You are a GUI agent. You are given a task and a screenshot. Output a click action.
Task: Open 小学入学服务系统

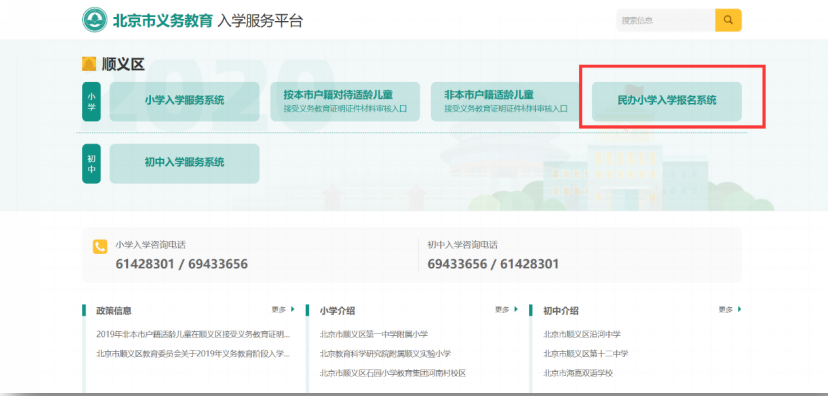[x=184, y=101]
